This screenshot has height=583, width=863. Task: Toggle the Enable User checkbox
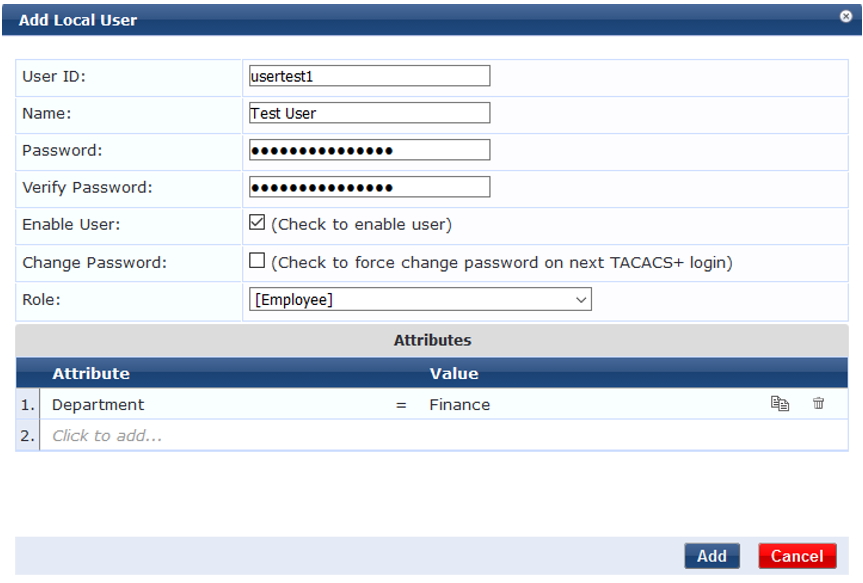(257, 223)
